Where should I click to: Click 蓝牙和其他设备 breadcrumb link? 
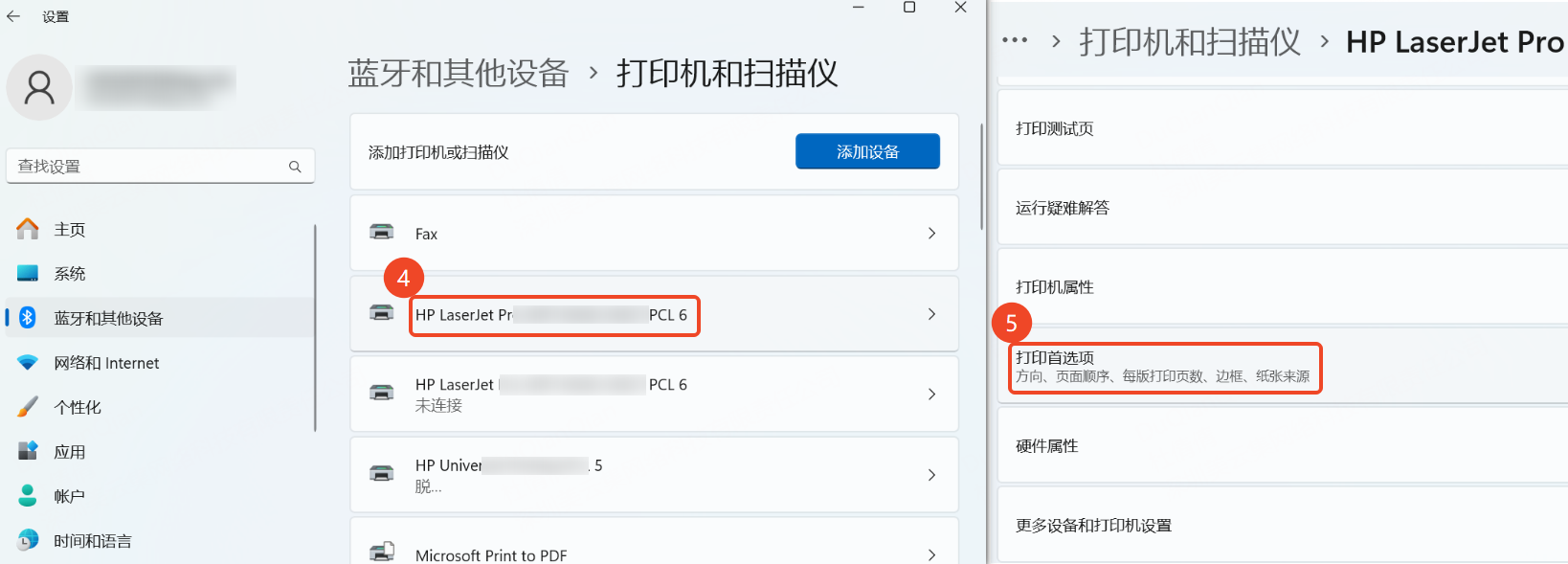point(459,73)
